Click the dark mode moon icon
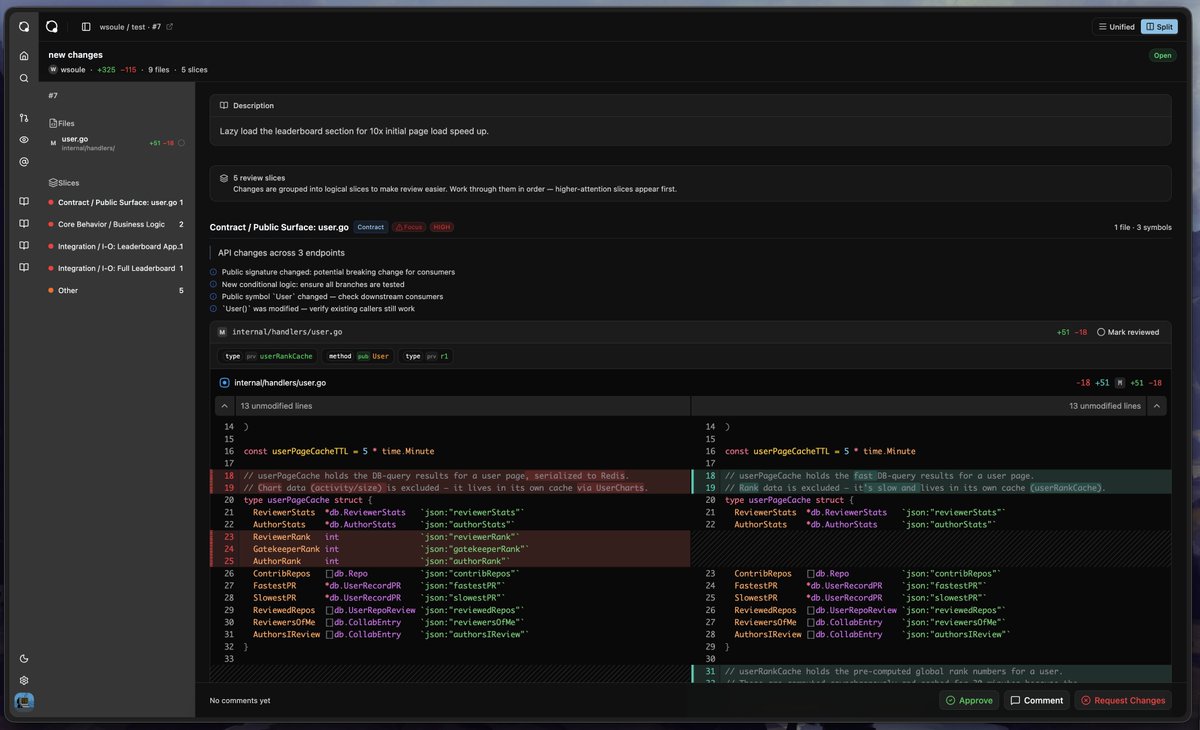 24,659
